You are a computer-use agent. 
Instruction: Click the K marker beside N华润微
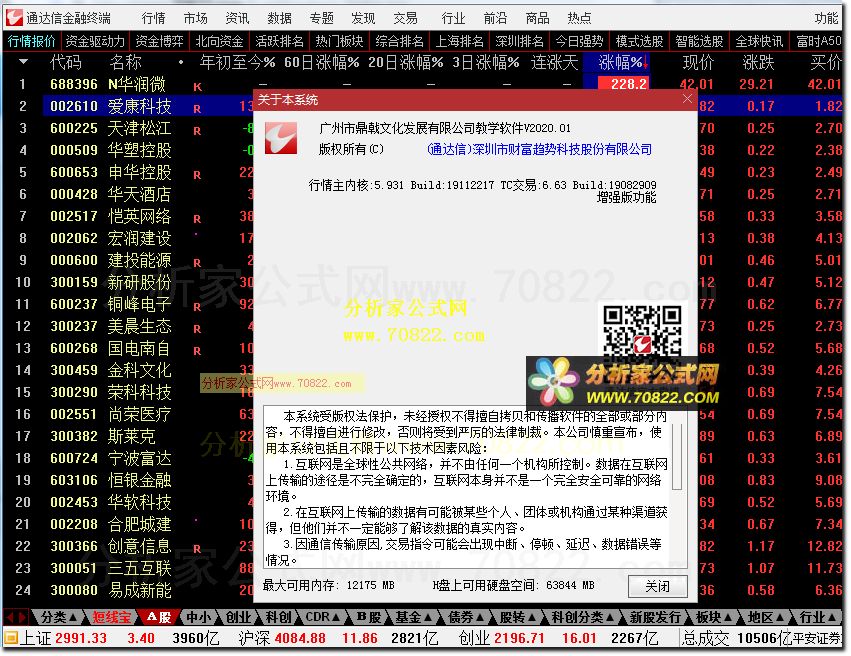197,87
